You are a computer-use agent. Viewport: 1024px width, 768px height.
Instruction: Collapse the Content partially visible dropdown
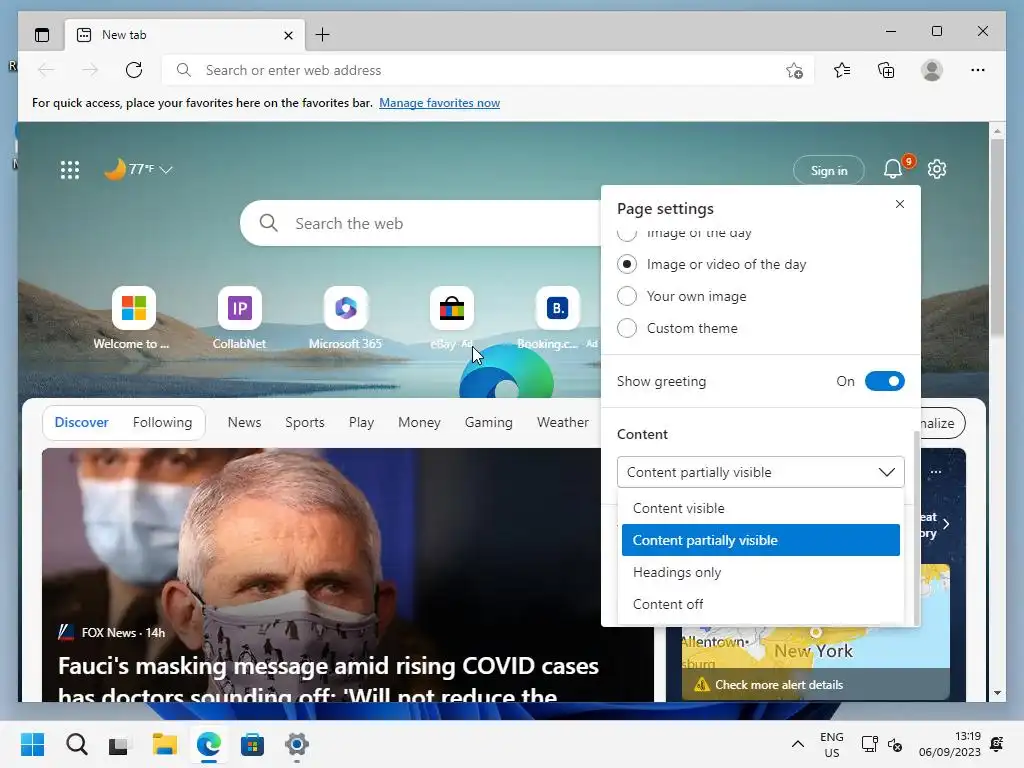760,472
